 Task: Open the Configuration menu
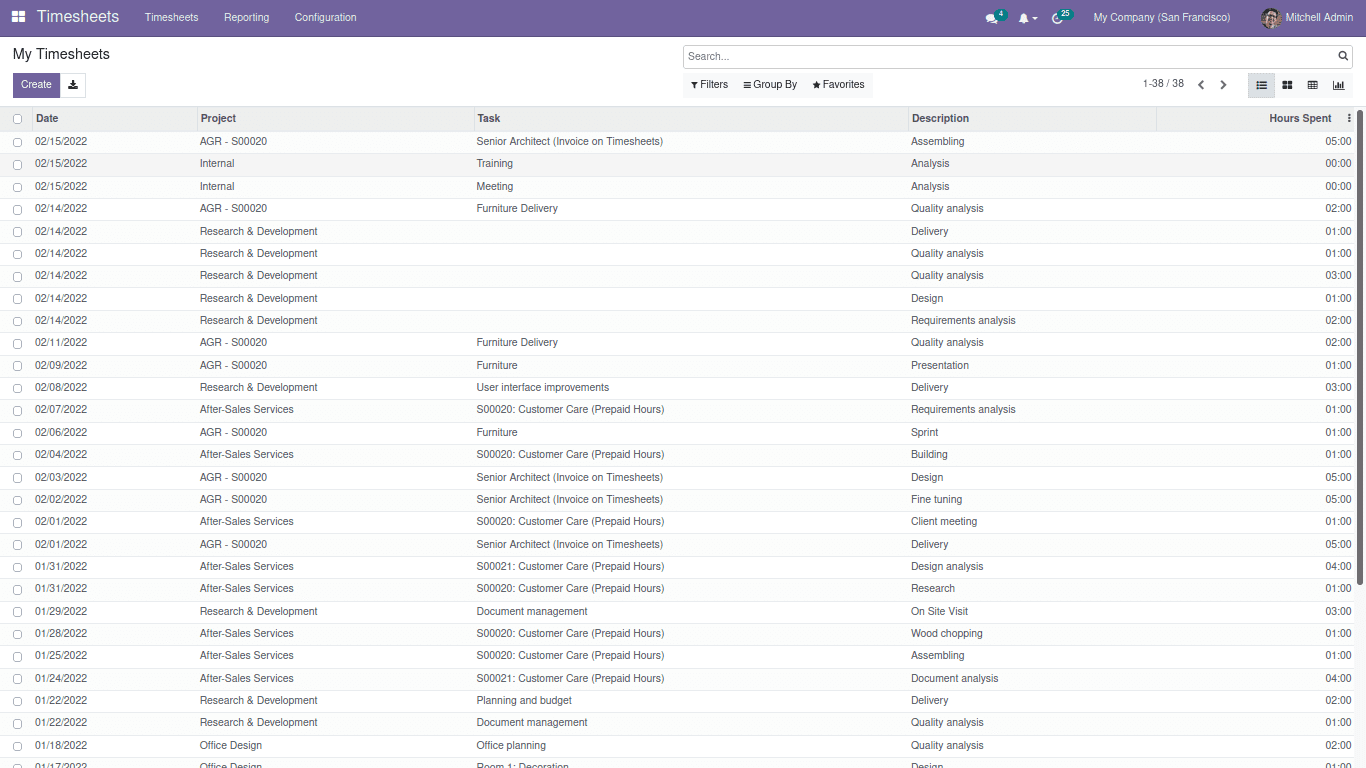(325, 17)
